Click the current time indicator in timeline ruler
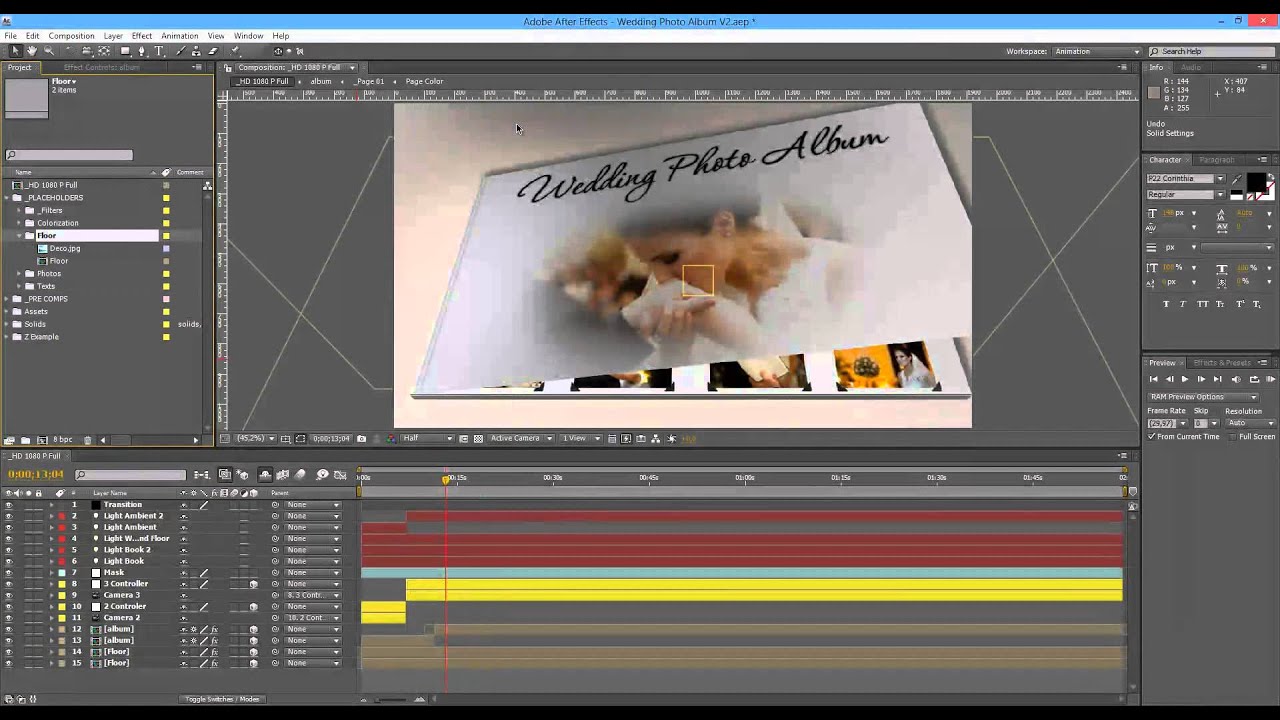The image size is (1280, 720). [446, 479]
